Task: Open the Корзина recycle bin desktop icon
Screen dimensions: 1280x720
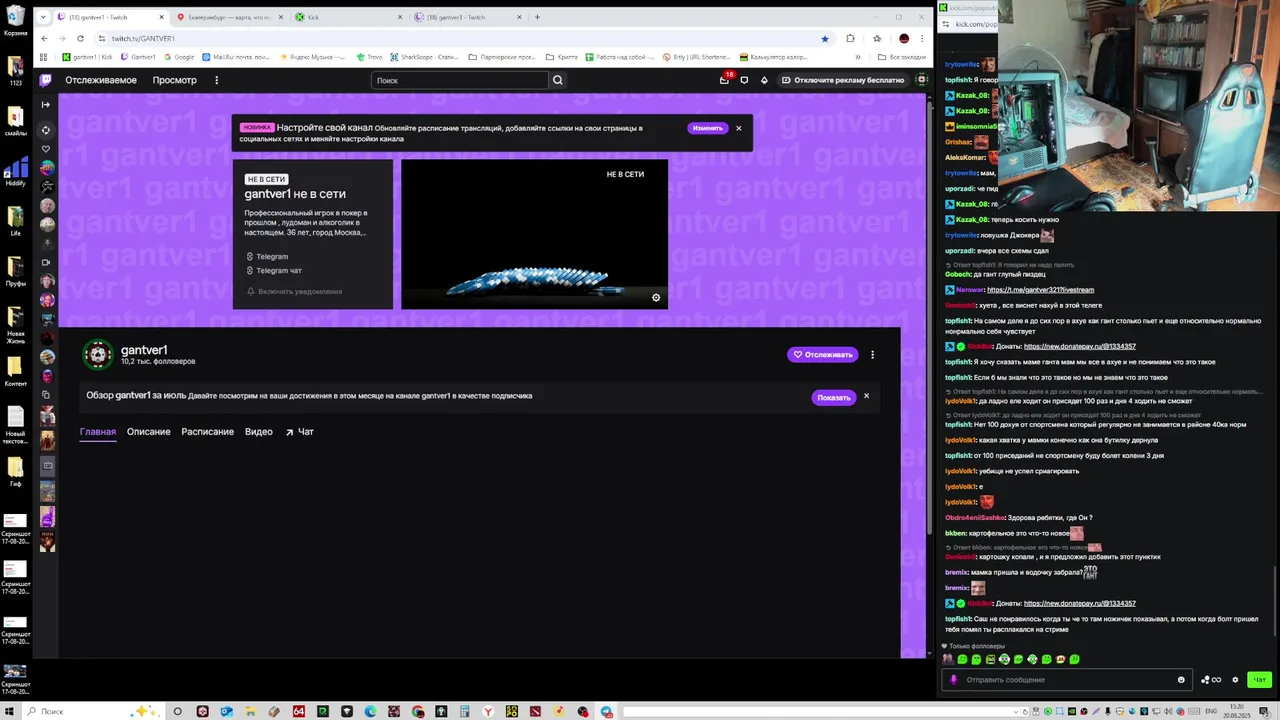Action: pos(15,20)
